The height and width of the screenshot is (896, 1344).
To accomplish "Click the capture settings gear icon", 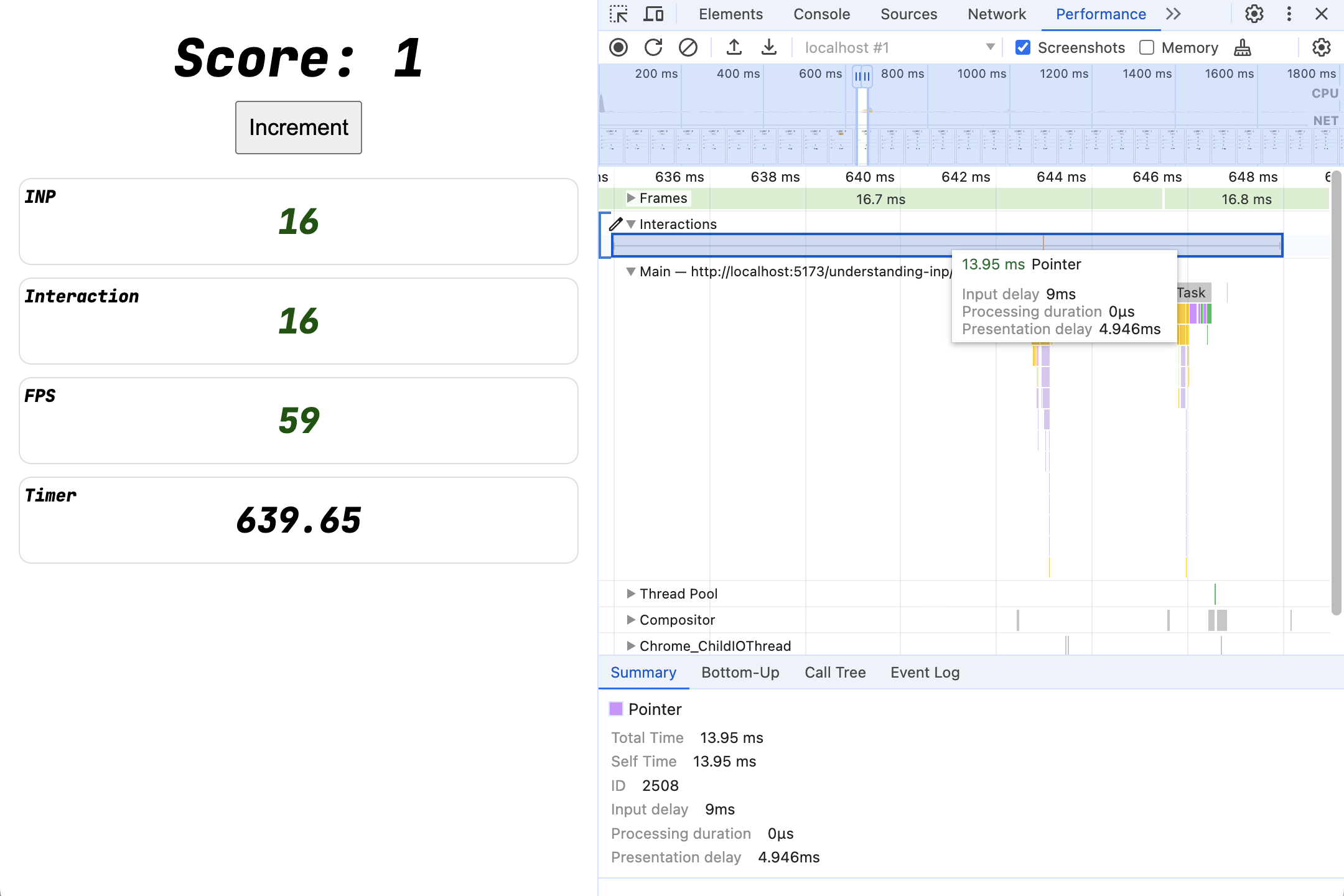I will 1322,47.
